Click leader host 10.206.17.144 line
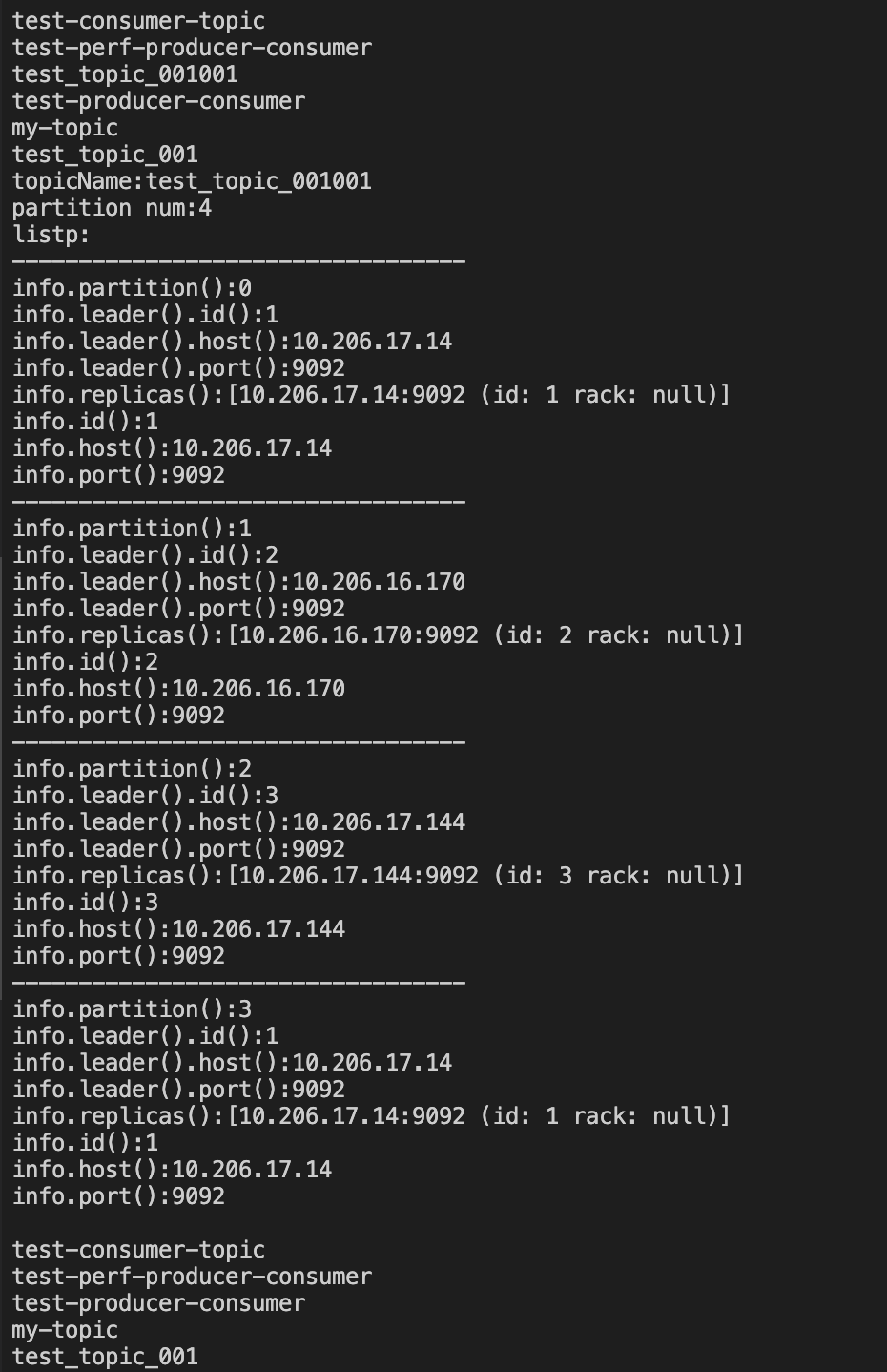887x1372 pixels. click(x=238, y=822)
